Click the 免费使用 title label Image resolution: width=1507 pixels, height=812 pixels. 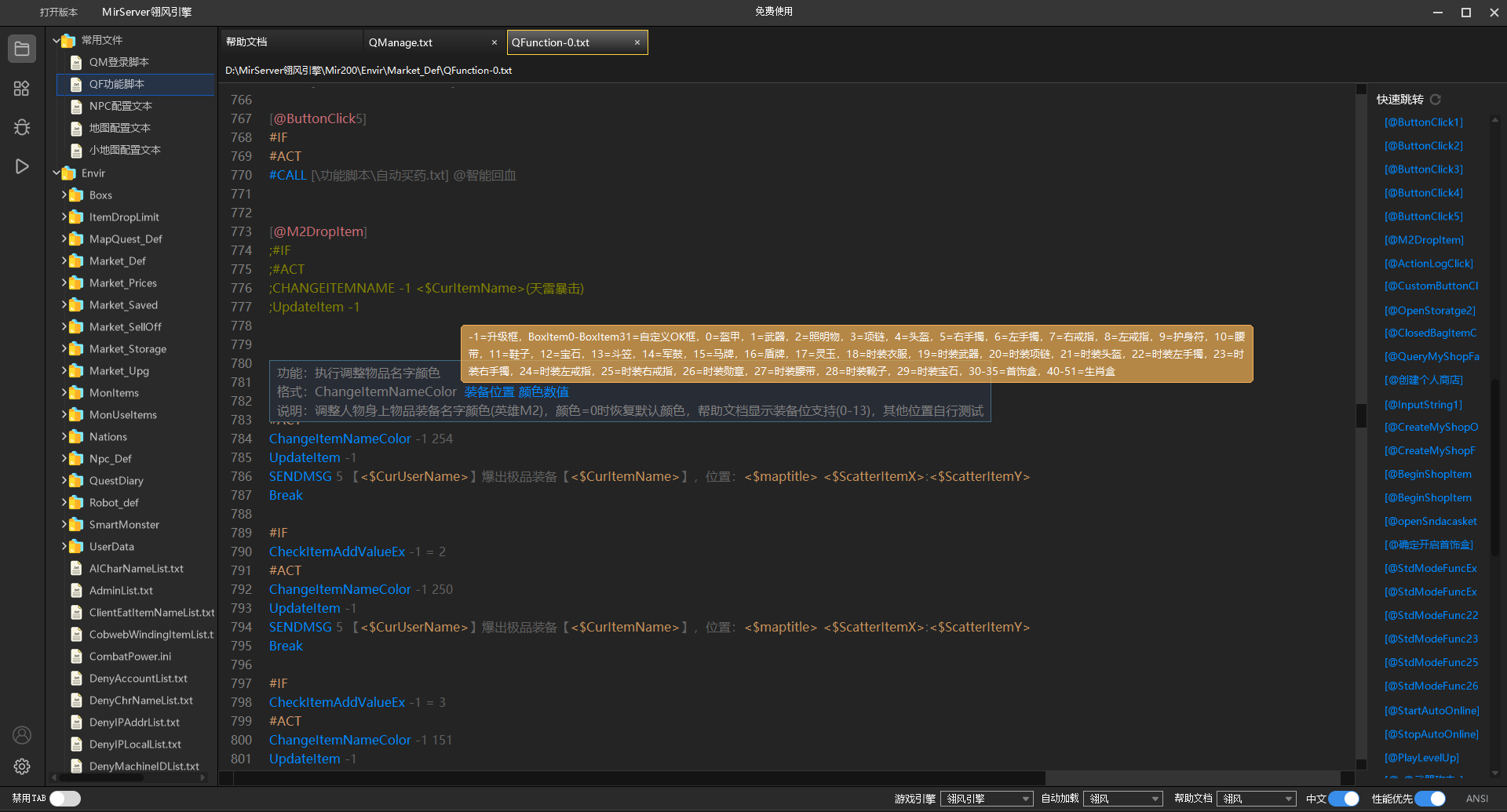[x=774, y=12]
